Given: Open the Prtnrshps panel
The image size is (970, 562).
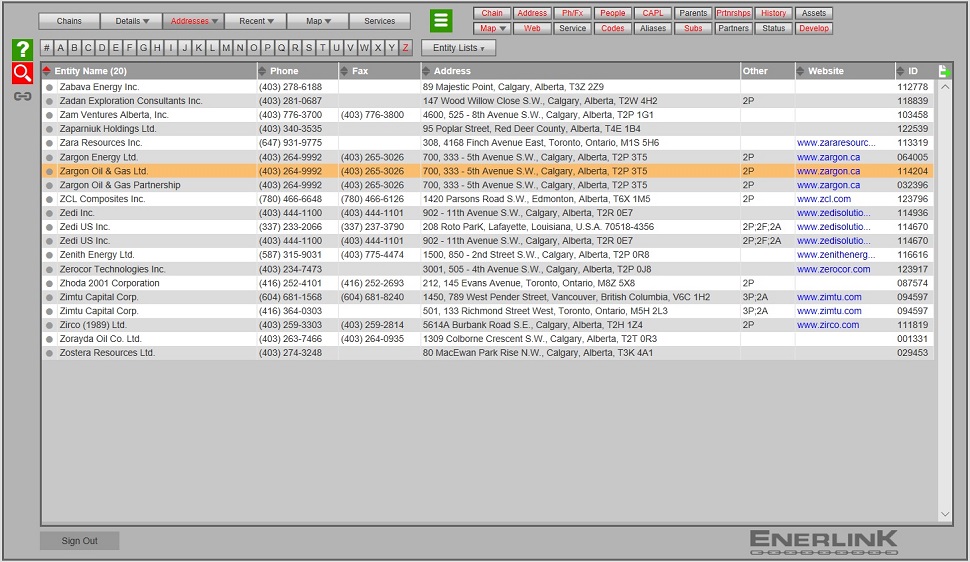Looking at the screenshot, I should click(734, 13).
